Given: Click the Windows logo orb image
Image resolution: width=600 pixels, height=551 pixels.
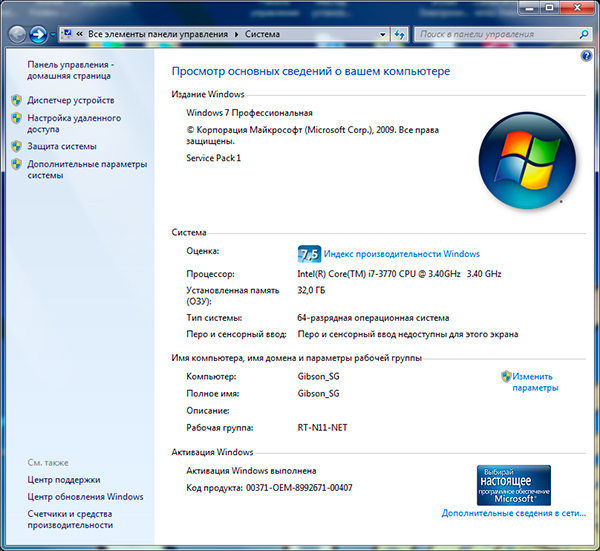Looking at the screenshot, I should pyautogui.click(x=527, y=160).
